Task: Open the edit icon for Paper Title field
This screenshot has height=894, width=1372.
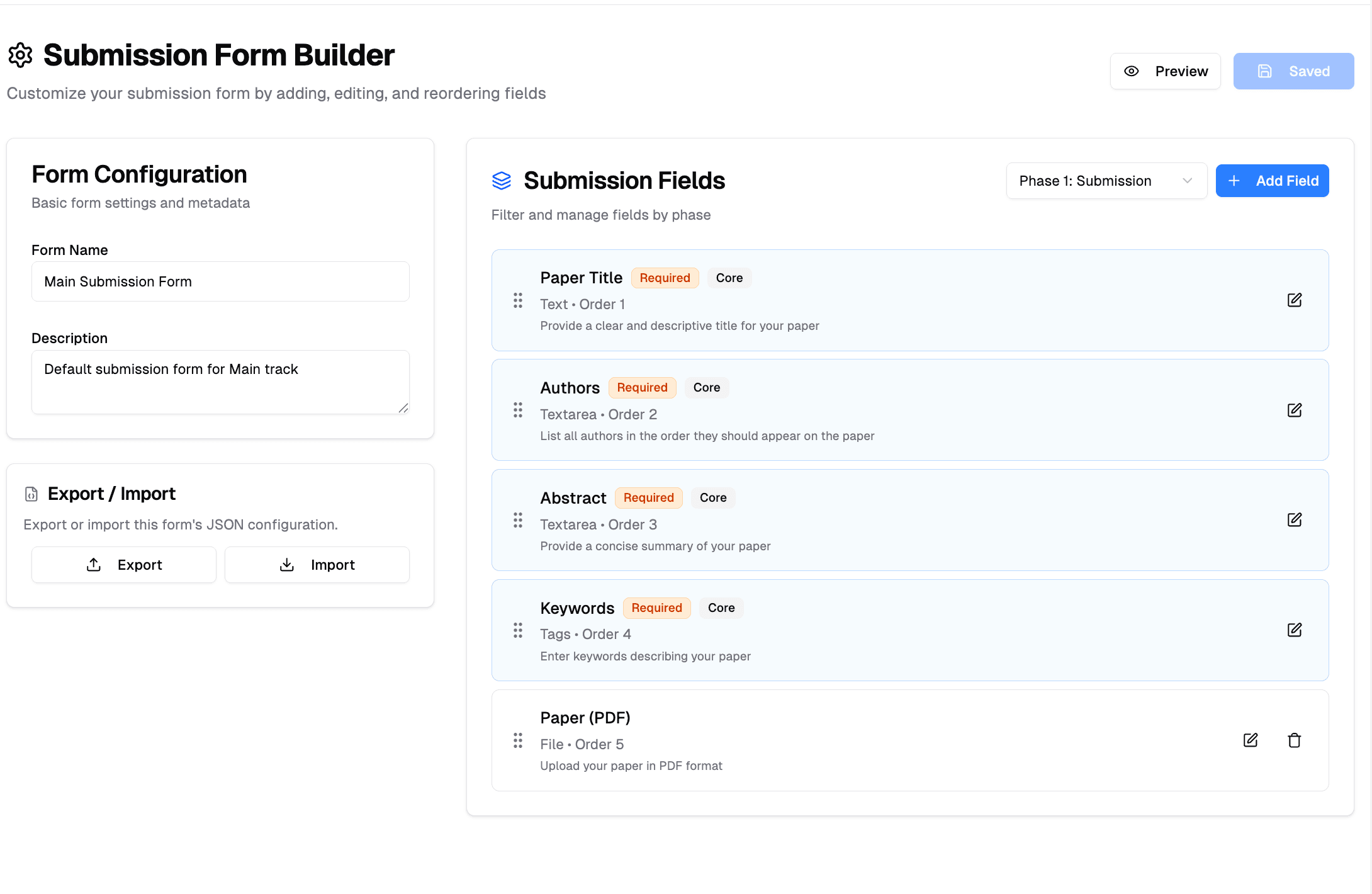Action: 1295,300
